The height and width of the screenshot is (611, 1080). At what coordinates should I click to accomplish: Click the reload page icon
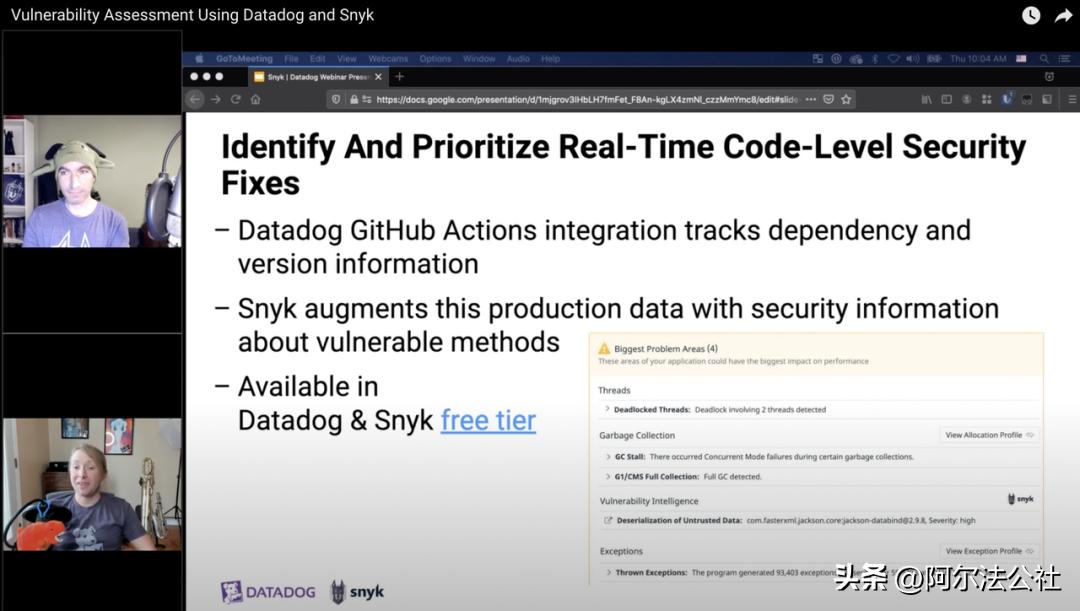236,99
